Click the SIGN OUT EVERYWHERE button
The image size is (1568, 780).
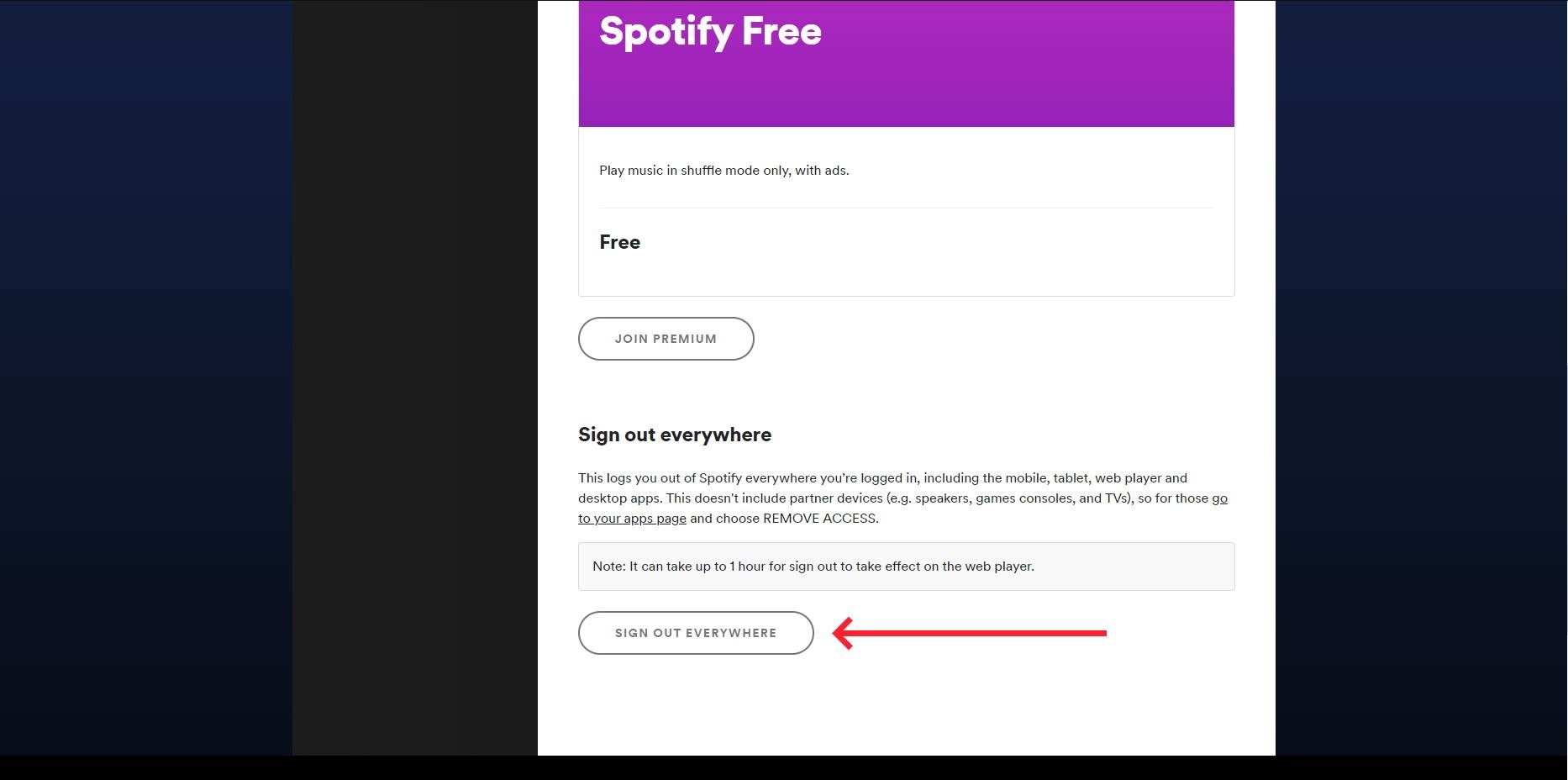695,632
